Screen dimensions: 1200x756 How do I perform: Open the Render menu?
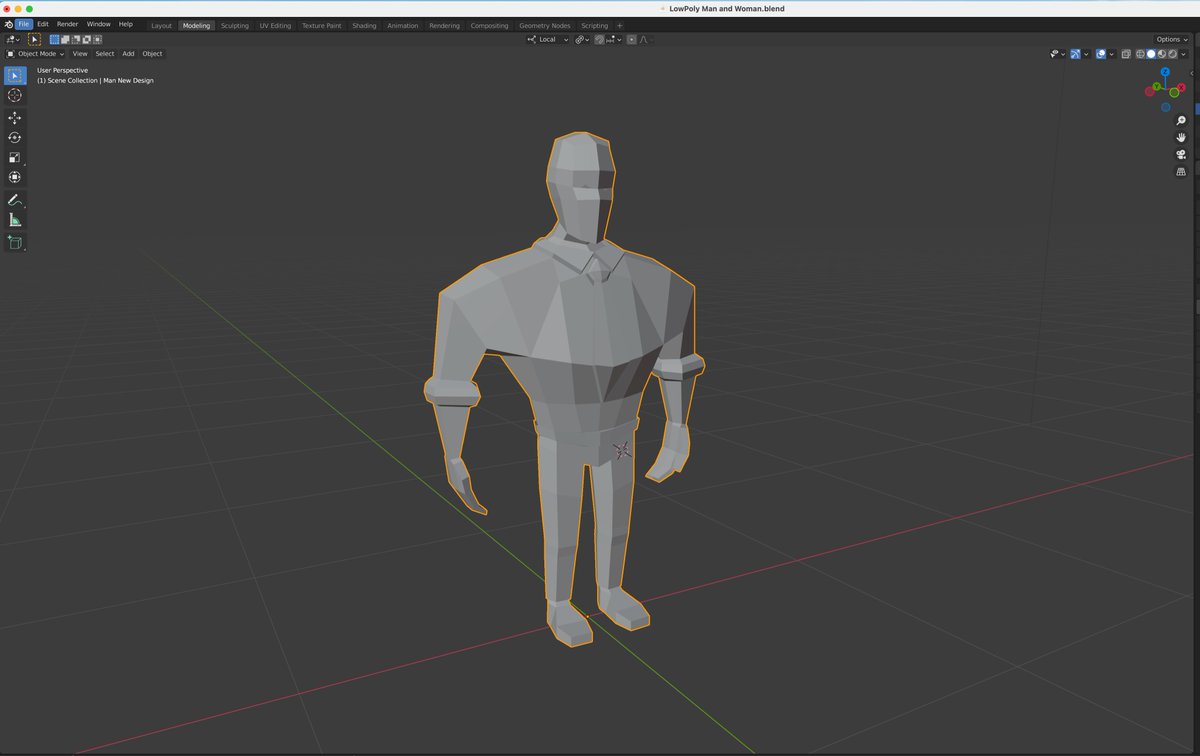(67, 24)
